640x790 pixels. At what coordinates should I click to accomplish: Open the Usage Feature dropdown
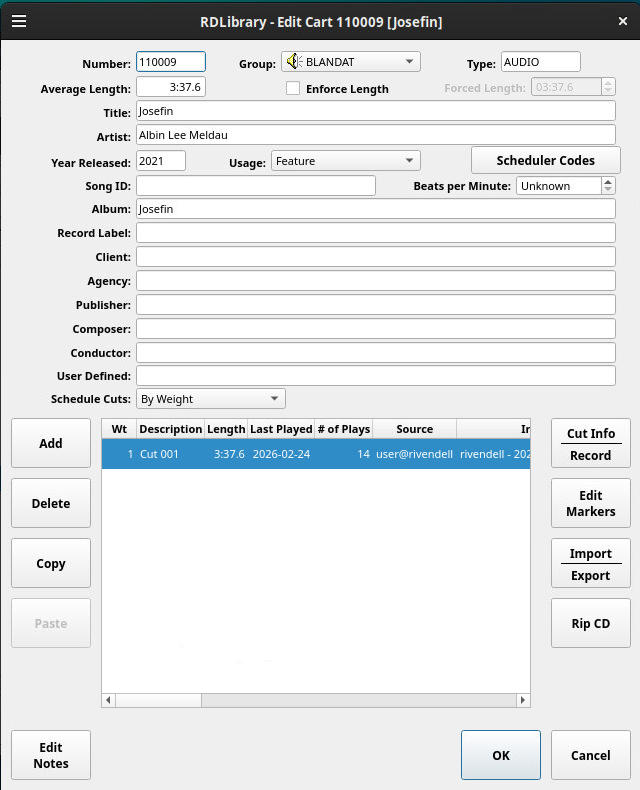[346, 161]
